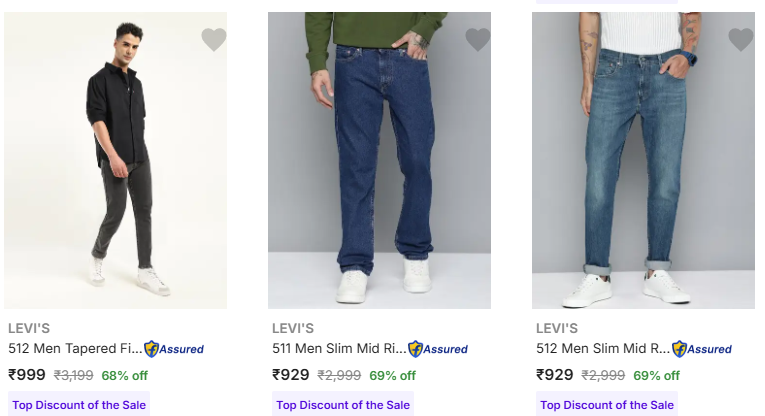Click Top Discount tag under 512 Slim Mid jeans

tap(607, 405)
